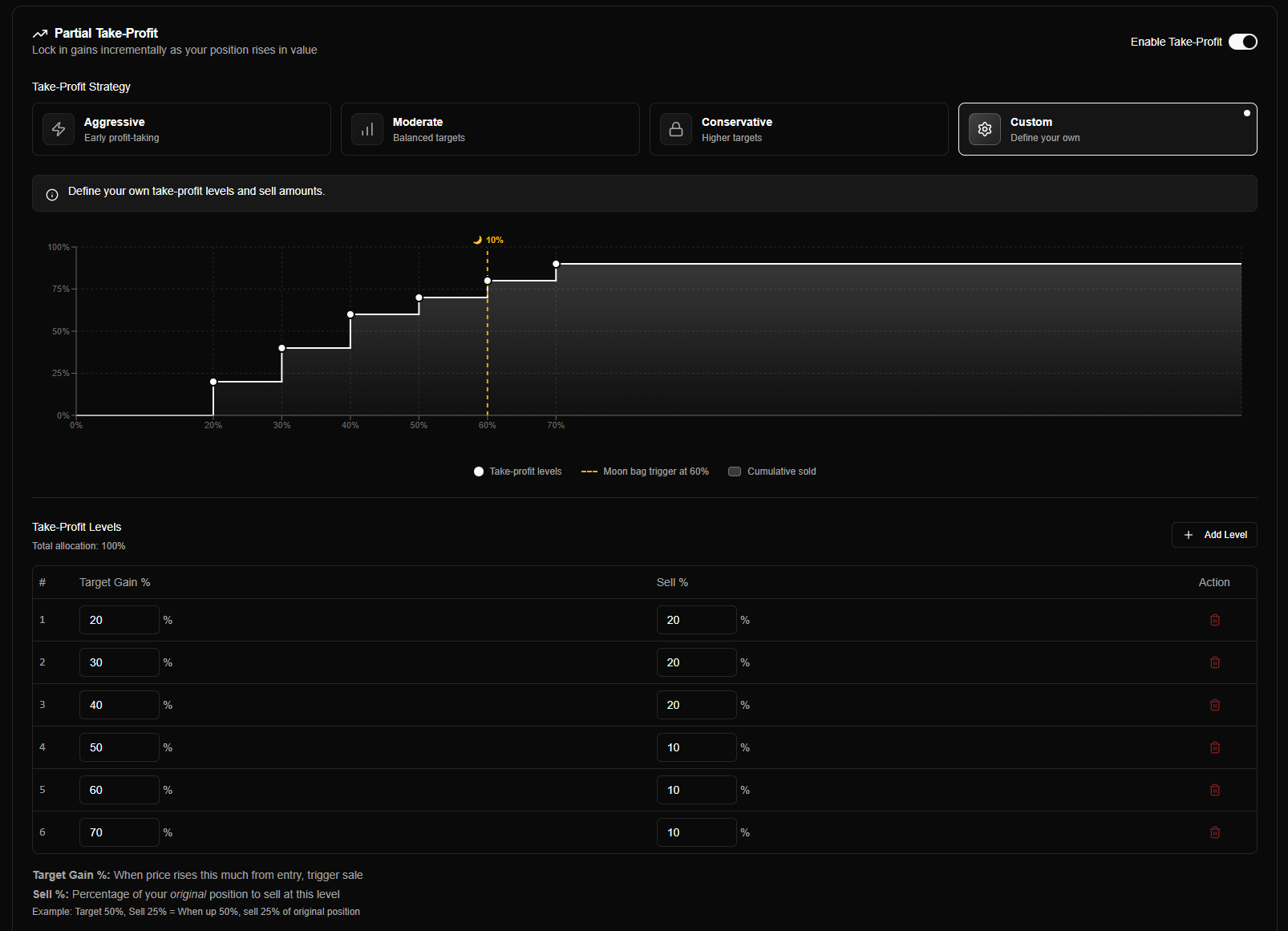
Task: Delete level 6 using its trash icon
Action: click(1215, 832)
